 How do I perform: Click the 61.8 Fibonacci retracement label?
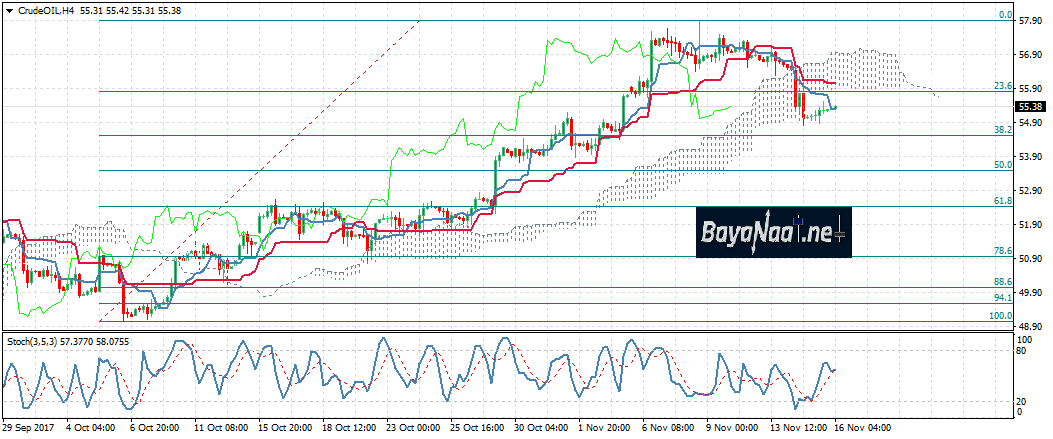pos(1004,201)
